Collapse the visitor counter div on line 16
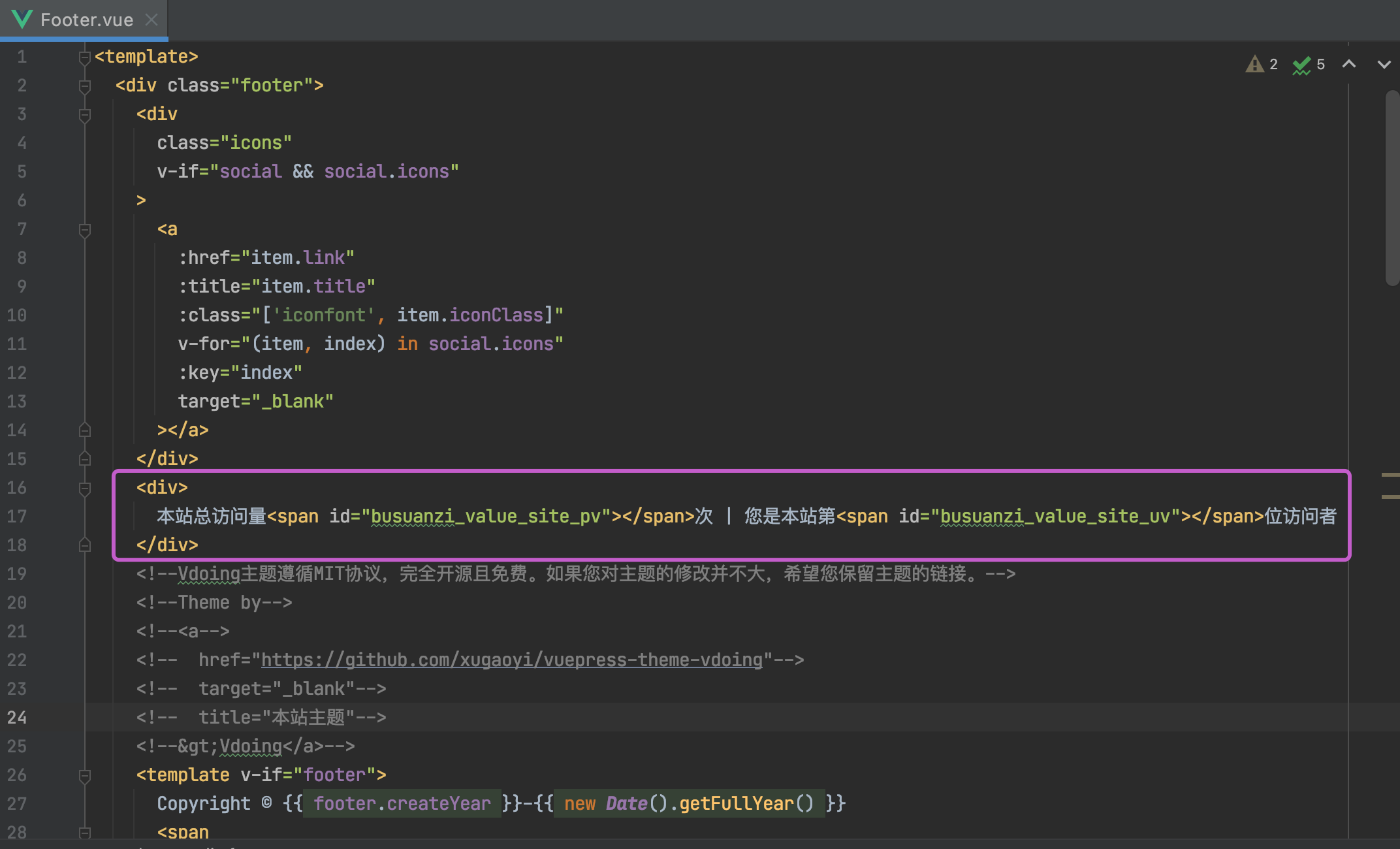This screenshot has height=849, width=1400. (84, 489)
